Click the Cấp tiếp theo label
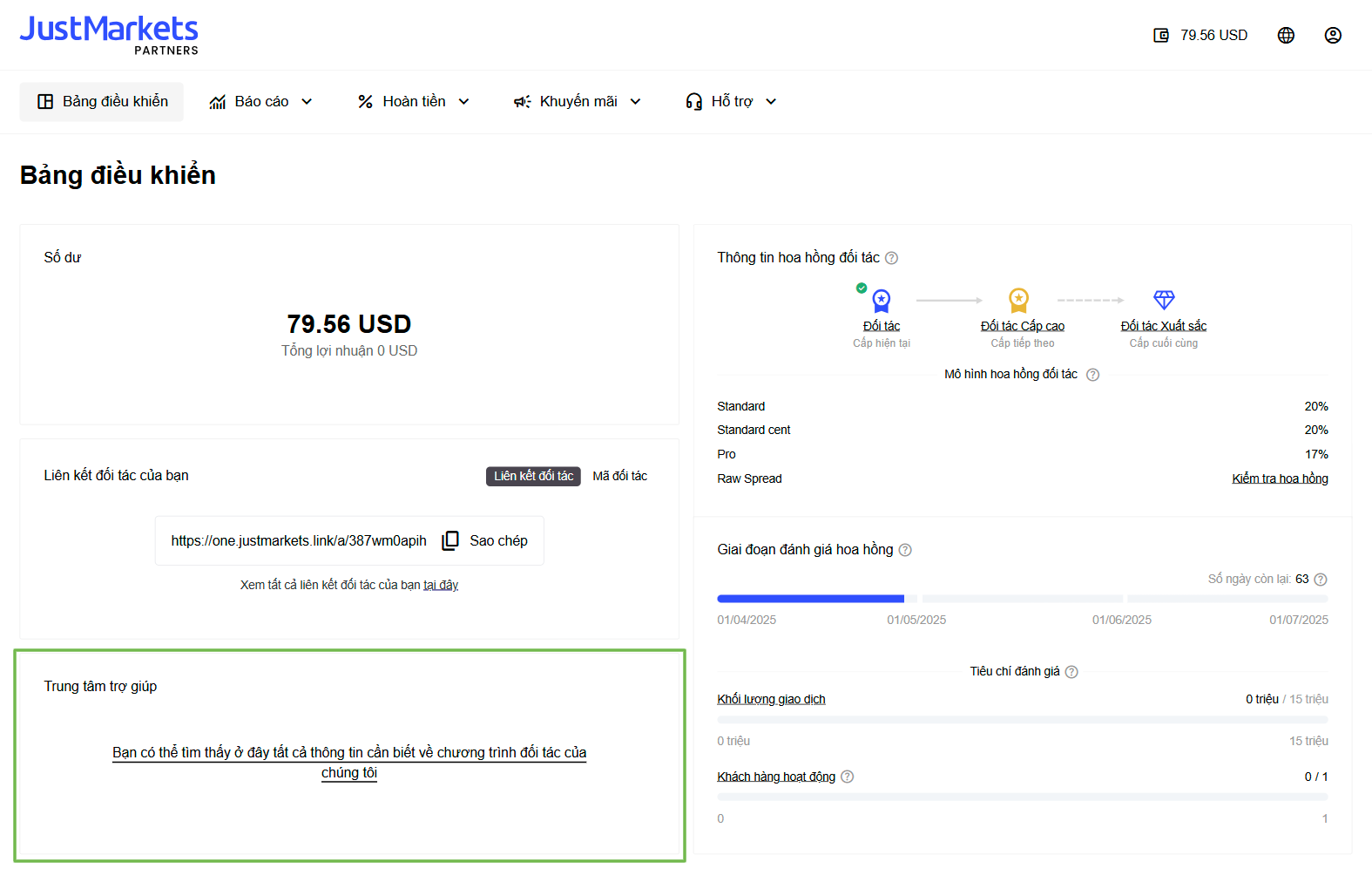 1023,343
